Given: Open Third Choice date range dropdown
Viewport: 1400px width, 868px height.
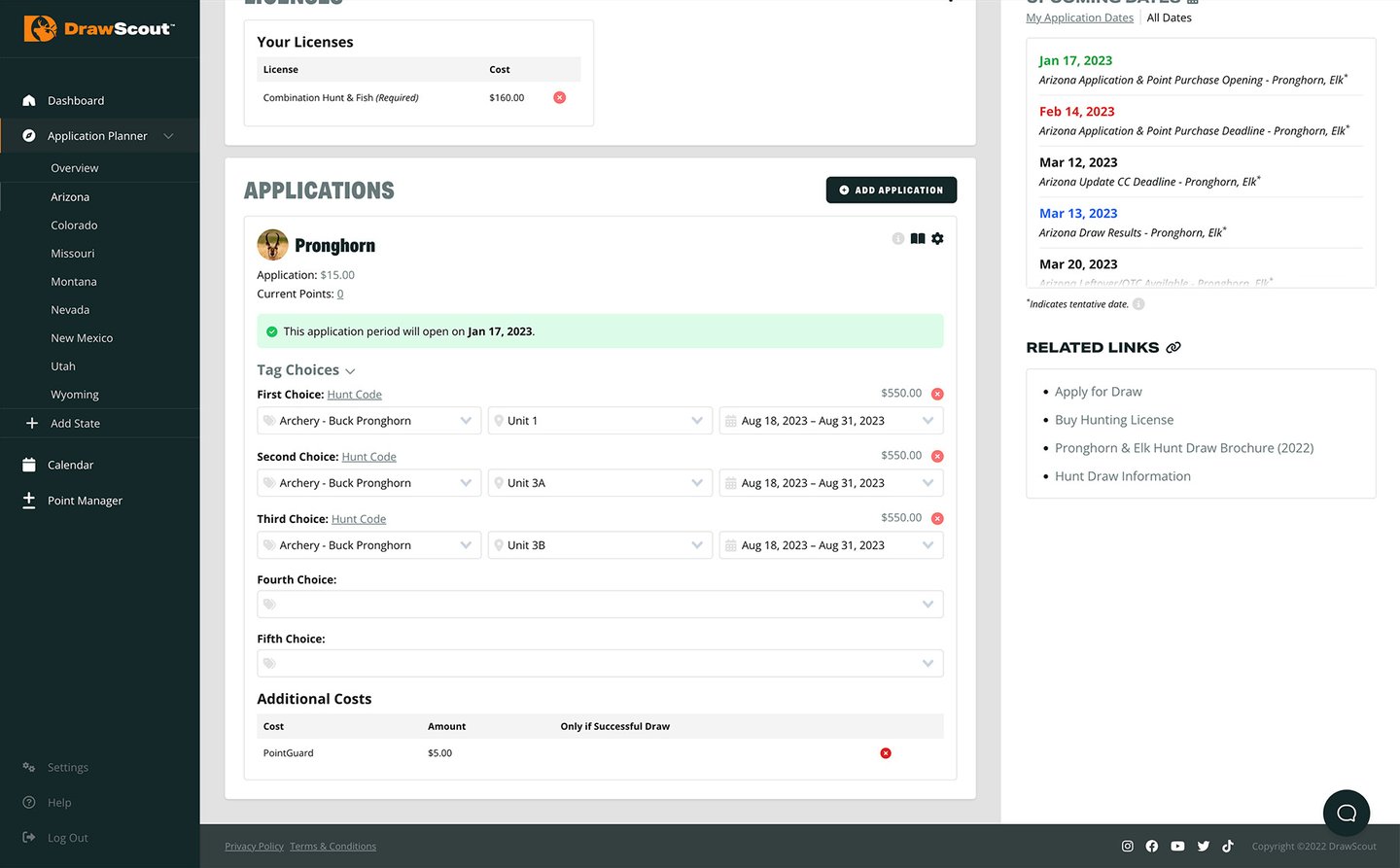Looking at the screenshot, I should (831, 545).
